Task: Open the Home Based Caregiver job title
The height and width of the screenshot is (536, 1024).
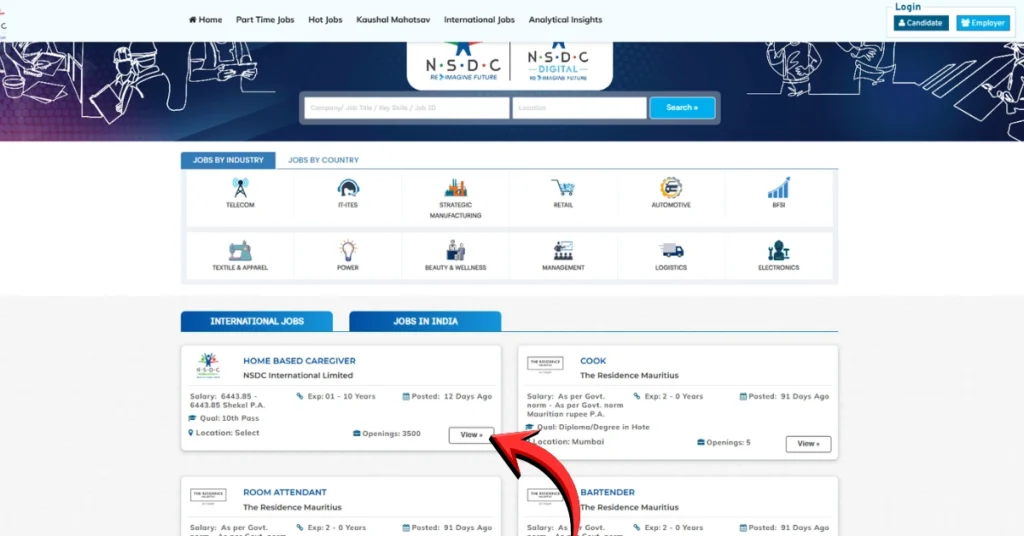Action: tap(299, 360)
